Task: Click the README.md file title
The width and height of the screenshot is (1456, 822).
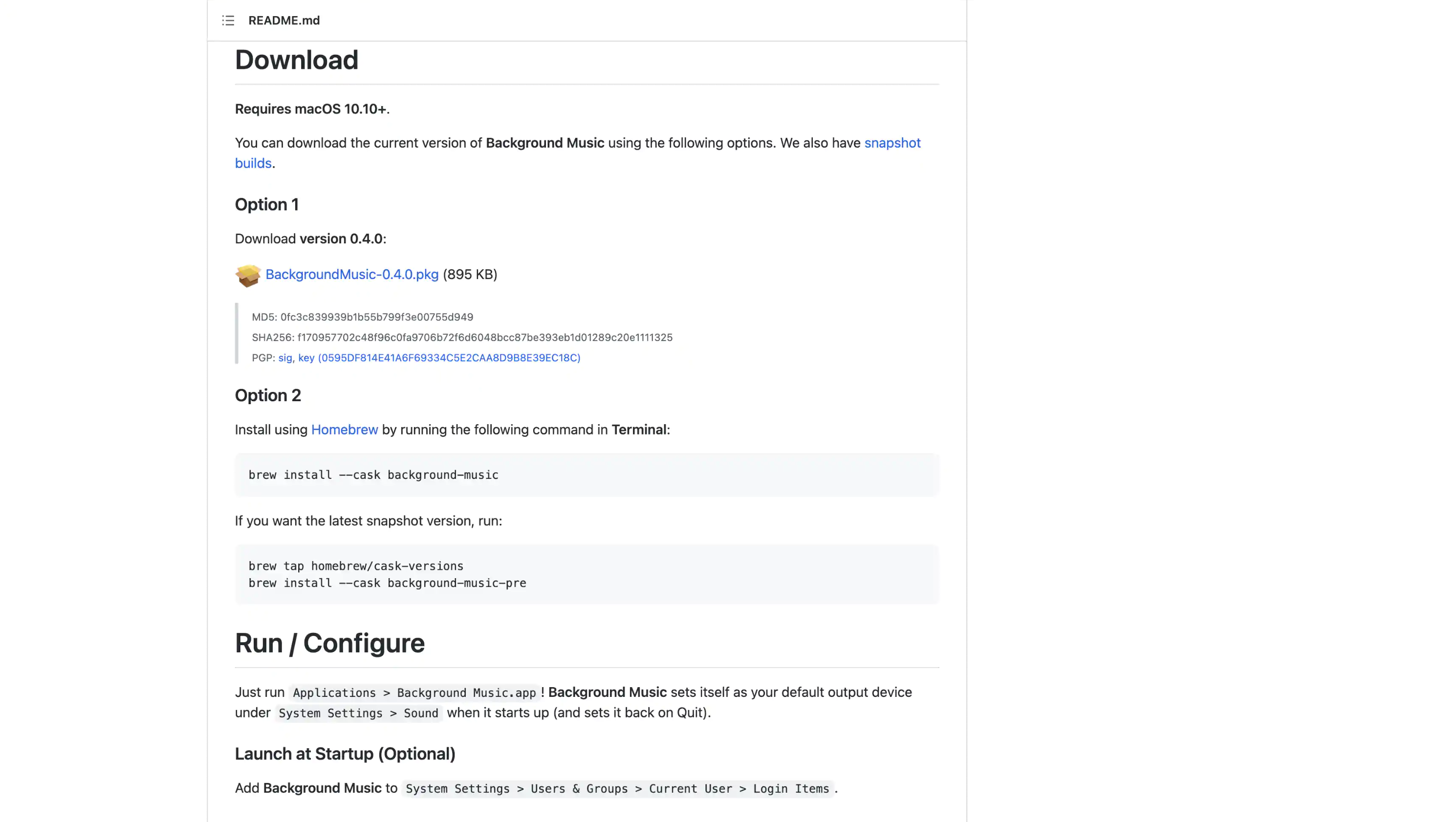Action: coord(284,21)
